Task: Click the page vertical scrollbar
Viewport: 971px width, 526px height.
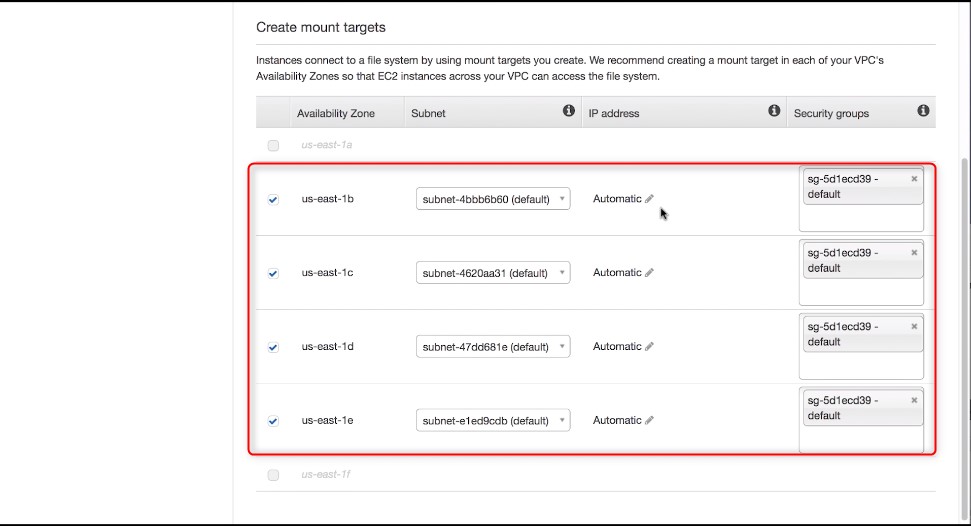Action: (965, 335)
